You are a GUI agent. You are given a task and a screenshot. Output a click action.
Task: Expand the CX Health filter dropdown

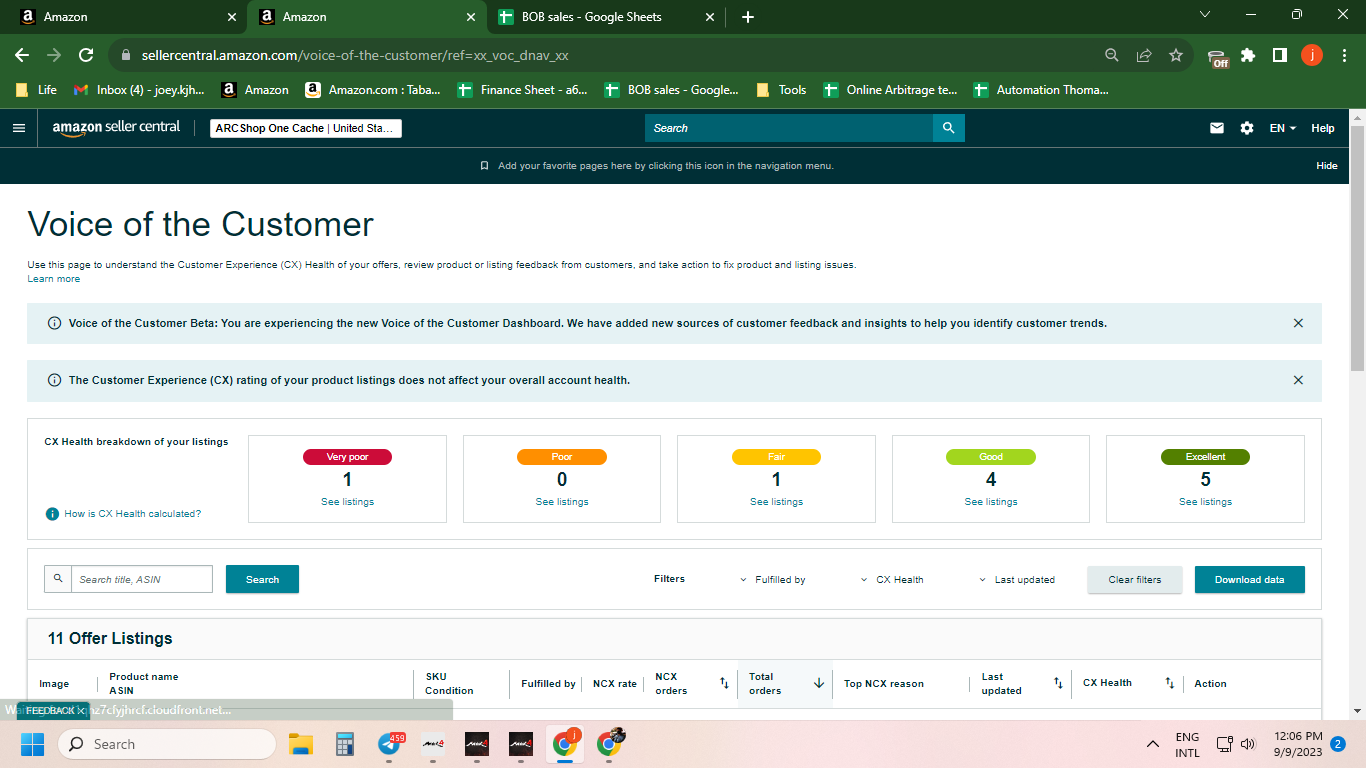(x=892, y=580)
